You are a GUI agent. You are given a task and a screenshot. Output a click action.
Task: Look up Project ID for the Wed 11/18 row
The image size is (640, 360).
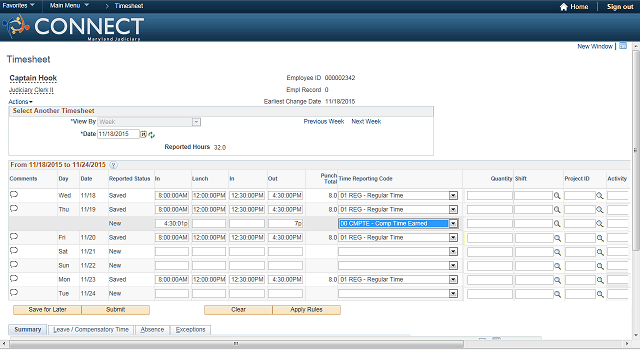click(600, 196)
